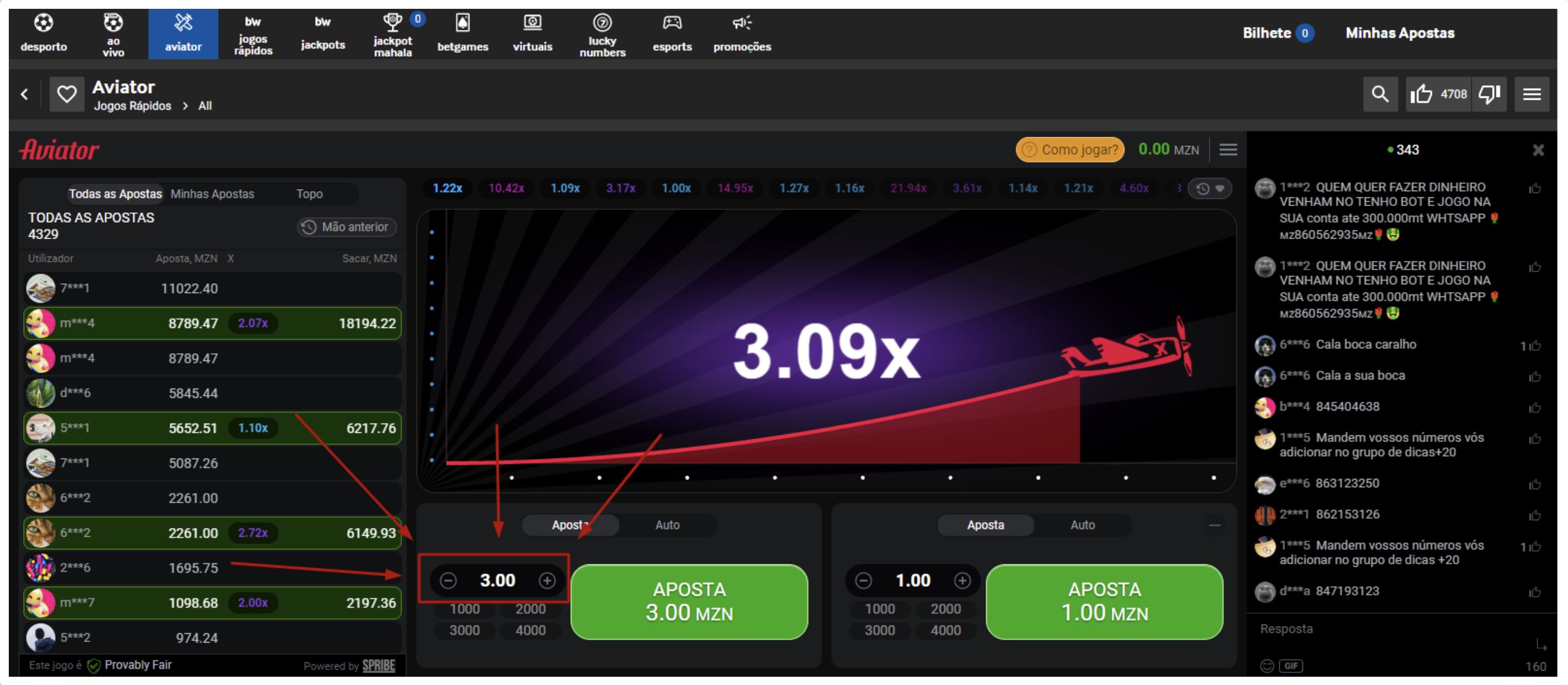Decrease the 3.00 bet amount
The height and width of the screenshot is (685, 1568).
448,580
